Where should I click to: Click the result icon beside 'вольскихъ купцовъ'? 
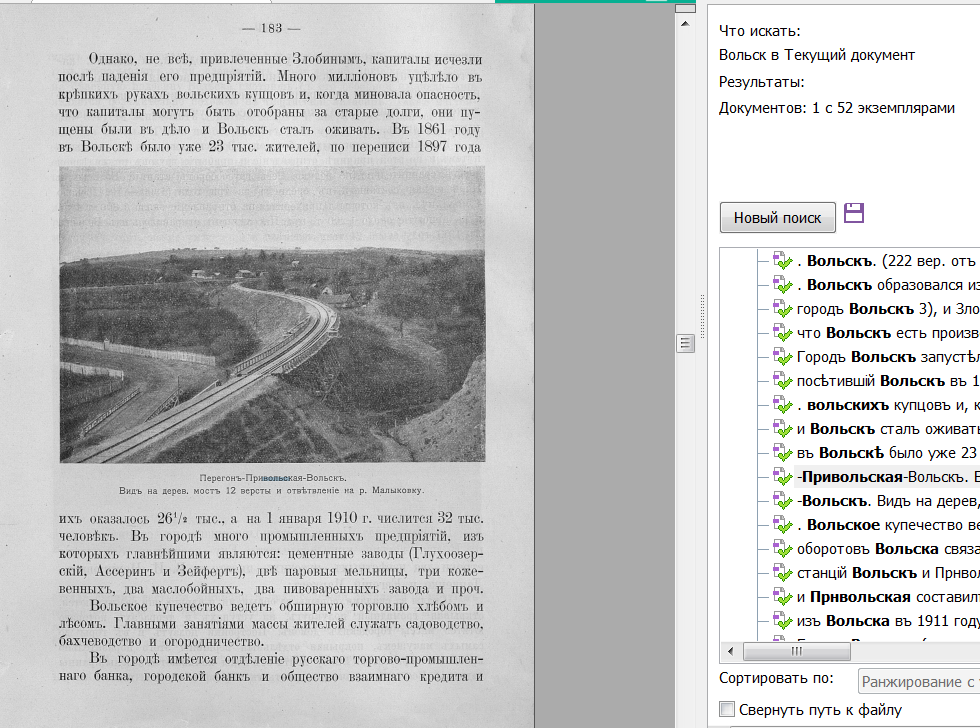coord(782,405)
